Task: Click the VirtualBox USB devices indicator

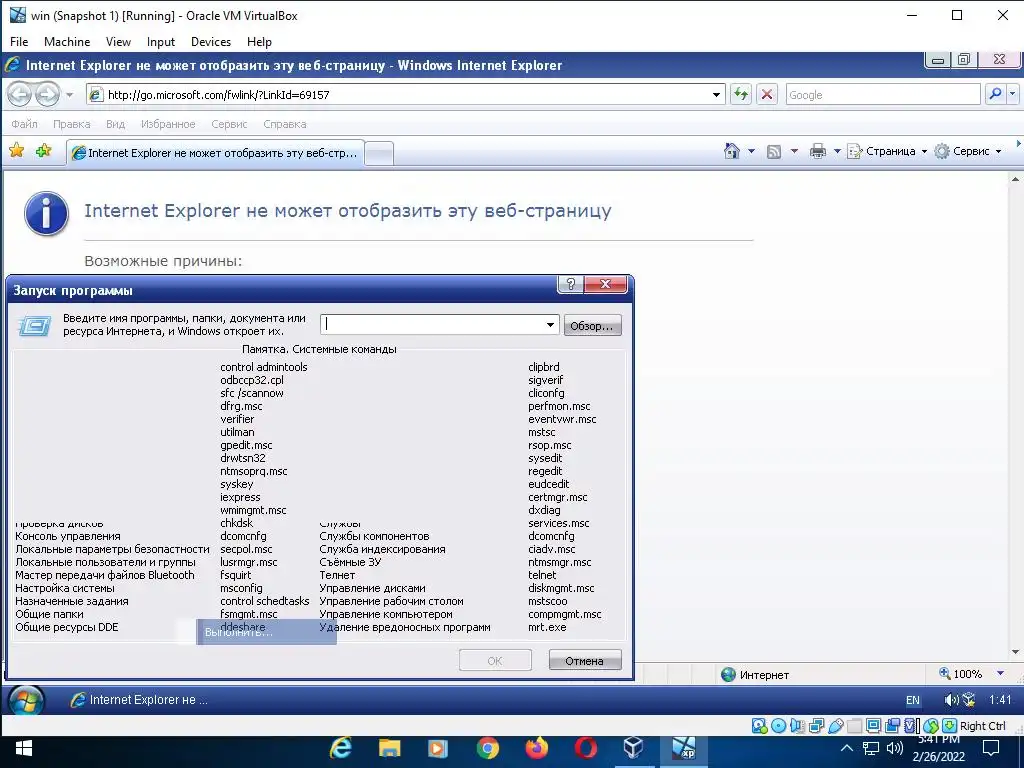Action: [x=836, y=726]
